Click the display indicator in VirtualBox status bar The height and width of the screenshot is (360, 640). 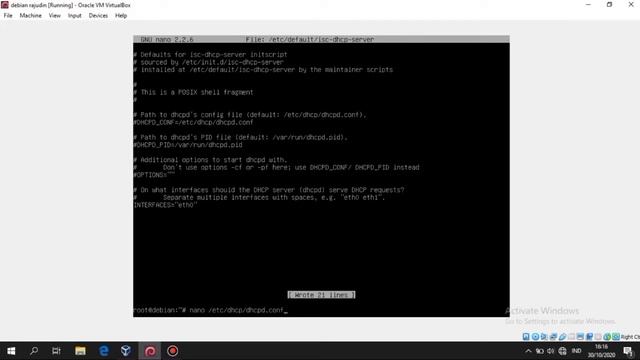click(580, 336)
